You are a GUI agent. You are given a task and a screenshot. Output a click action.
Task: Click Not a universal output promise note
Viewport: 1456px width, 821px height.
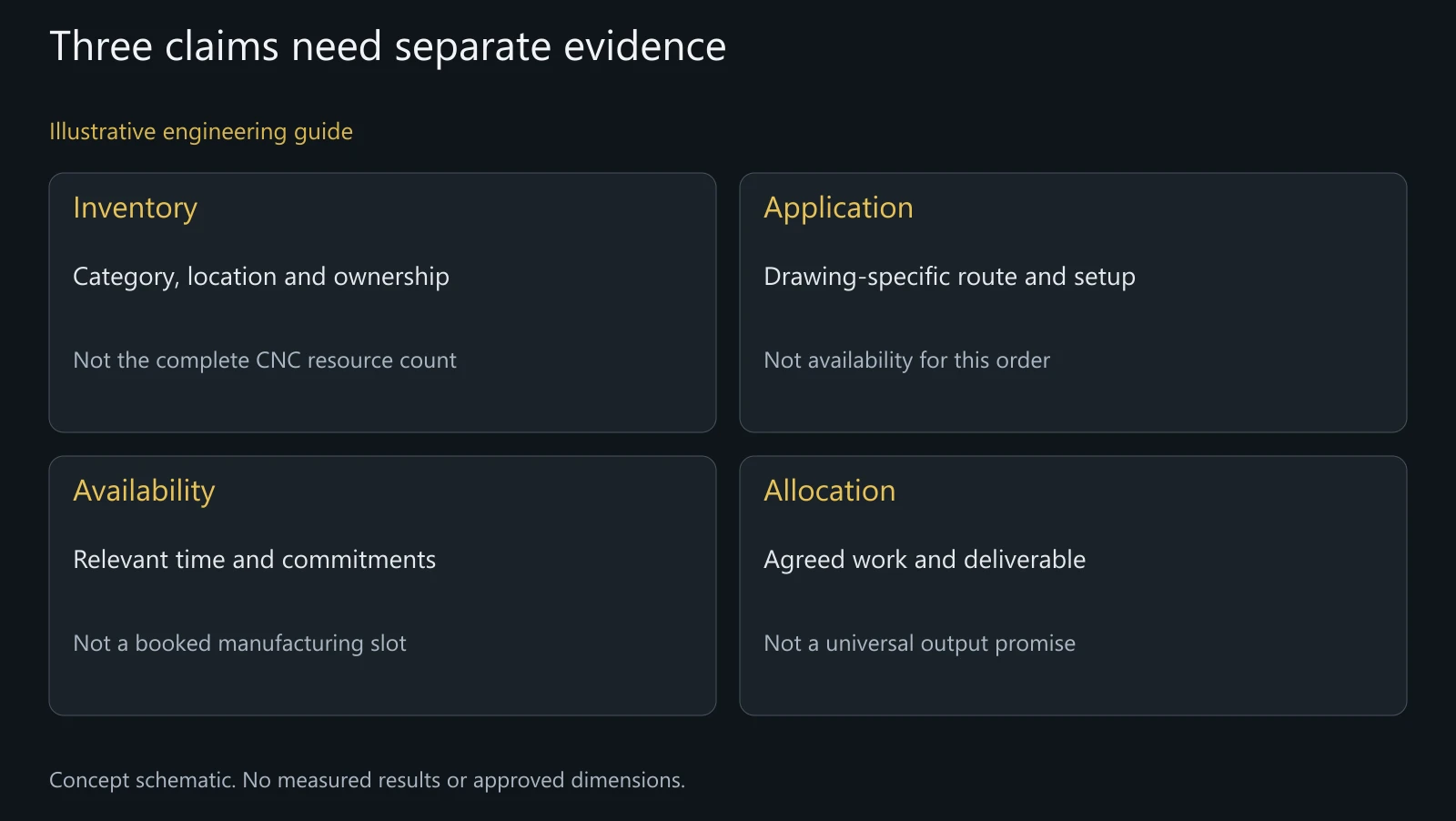point(919,644)
